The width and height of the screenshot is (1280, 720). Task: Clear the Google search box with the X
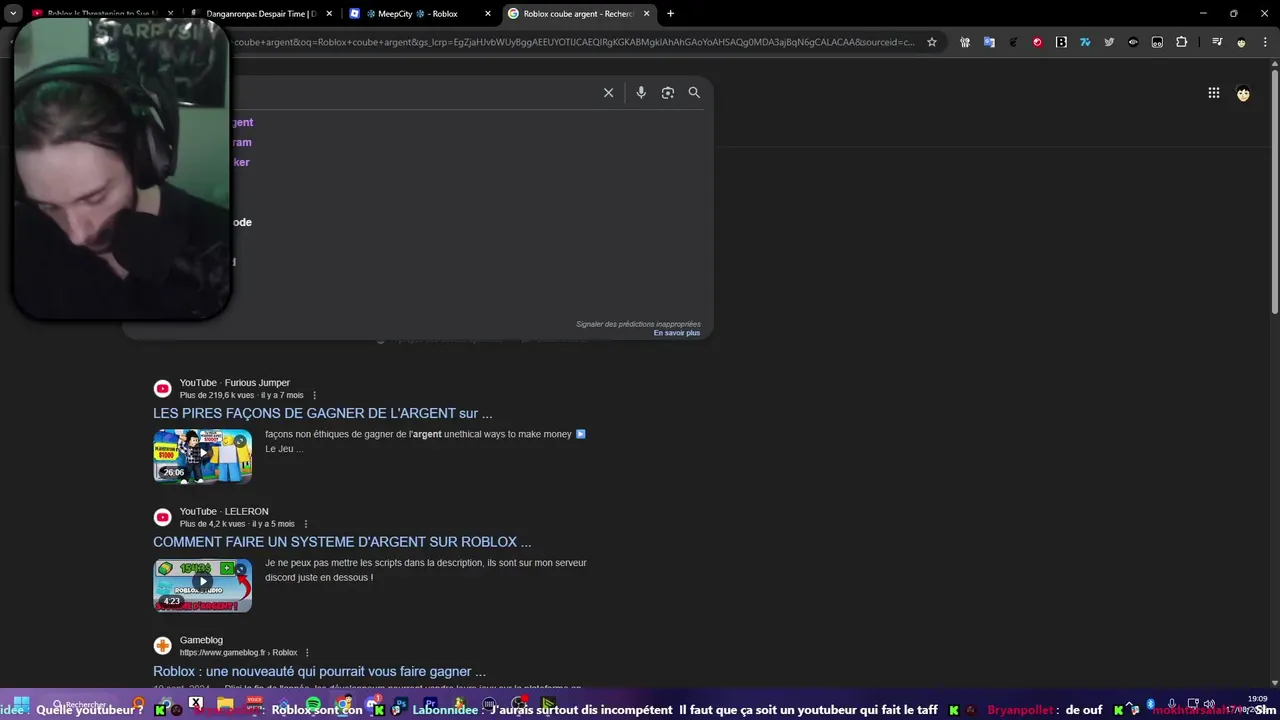coord(608,92)
